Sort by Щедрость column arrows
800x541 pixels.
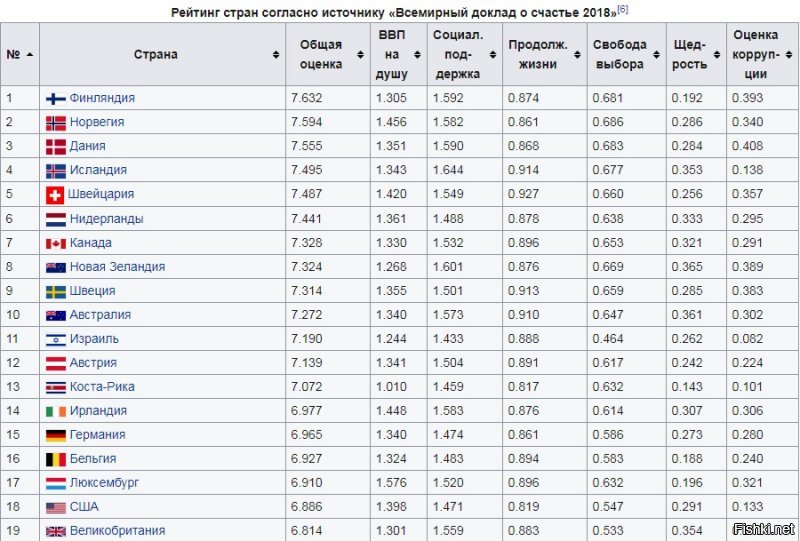pyautogui.click(x=716, y=55)
